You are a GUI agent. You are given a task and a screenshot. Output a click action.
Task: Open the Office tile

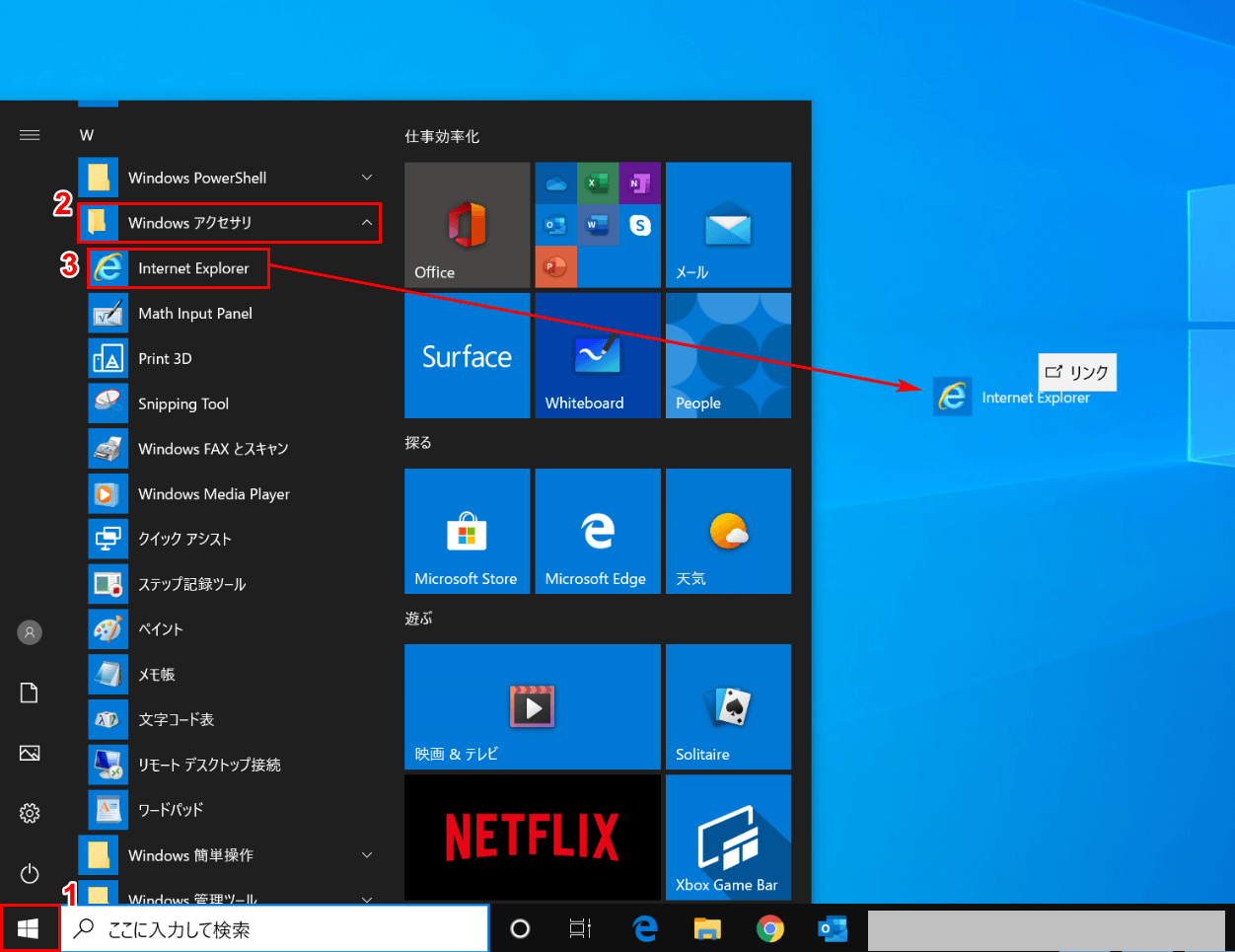[468, 225]
